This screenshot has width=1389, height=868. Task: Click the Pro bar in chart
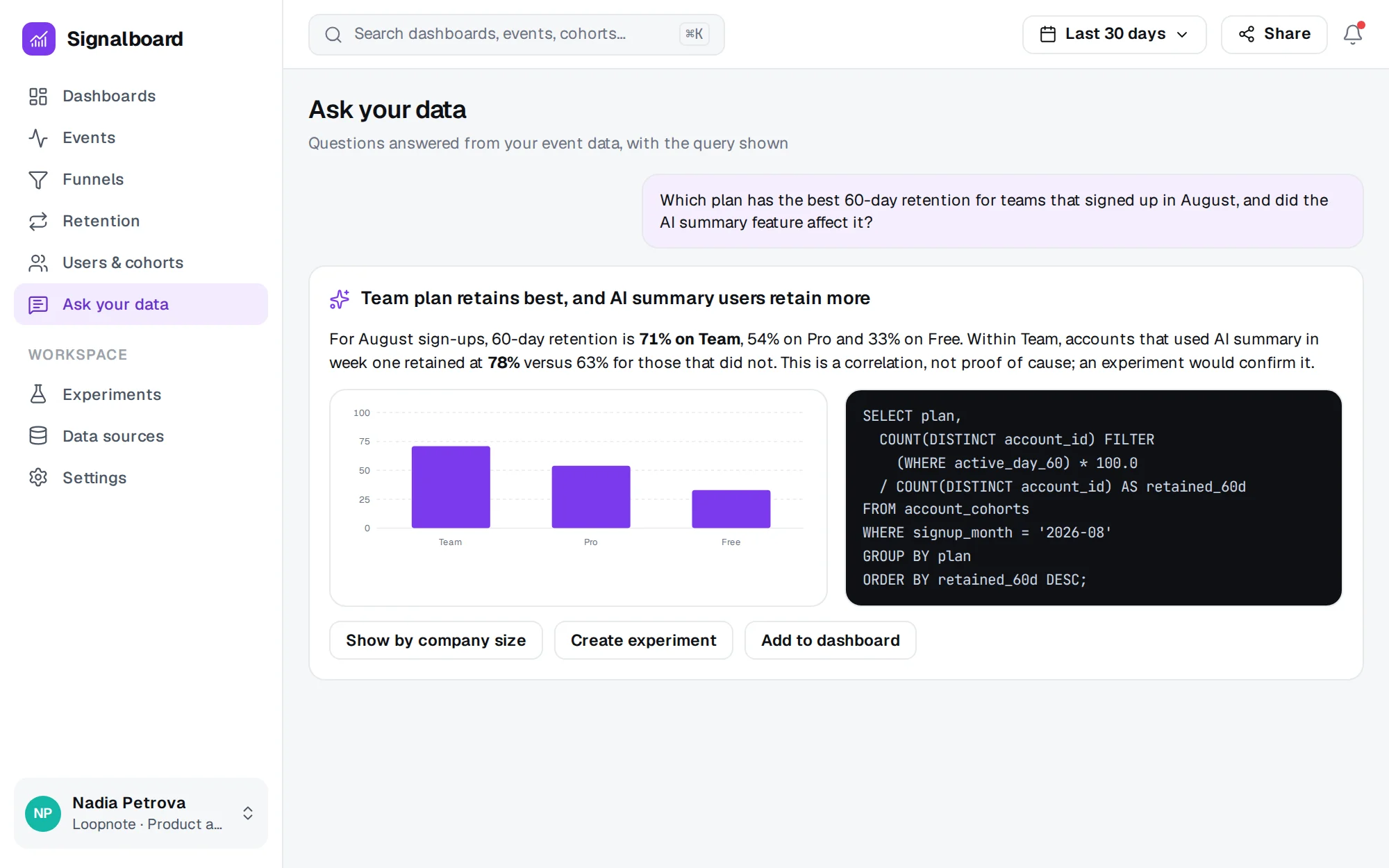[591, 496]
